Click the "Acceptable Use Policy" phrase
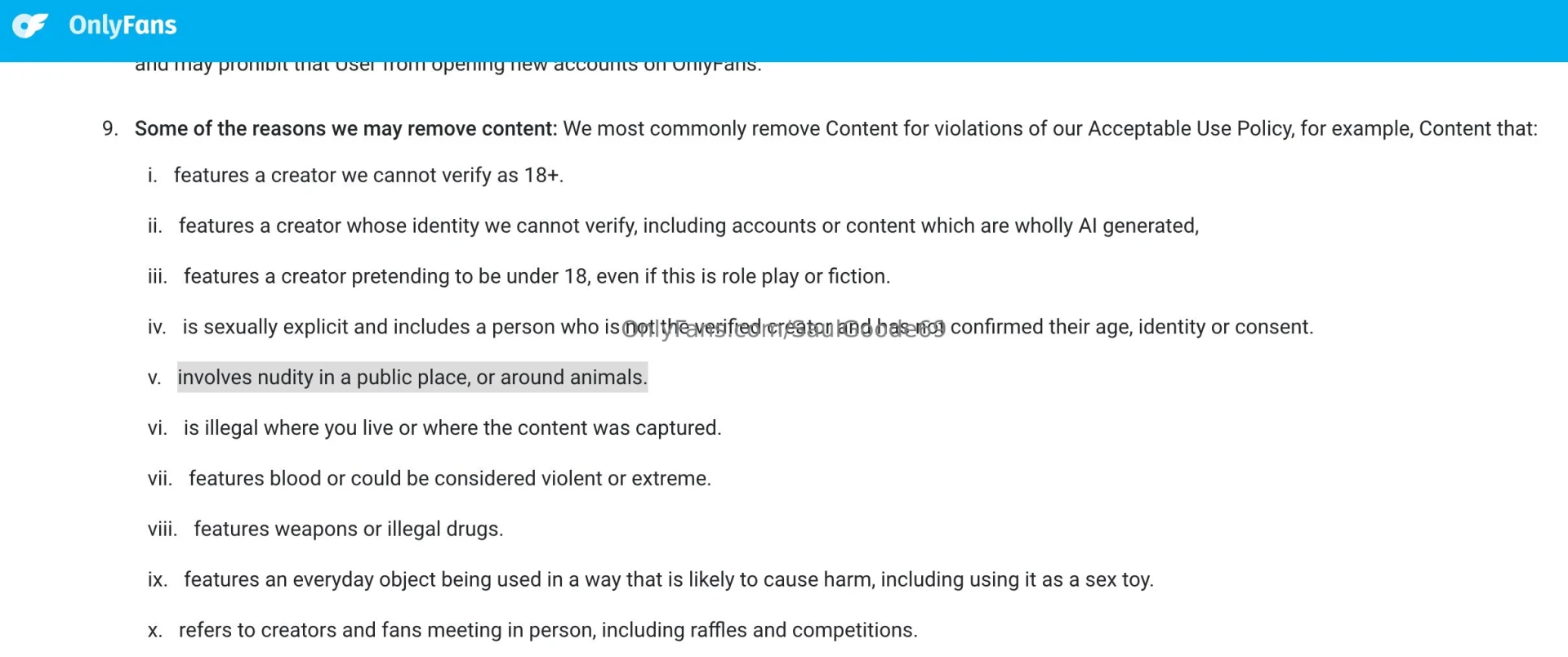The image size is (1568, 657). 1190,128
